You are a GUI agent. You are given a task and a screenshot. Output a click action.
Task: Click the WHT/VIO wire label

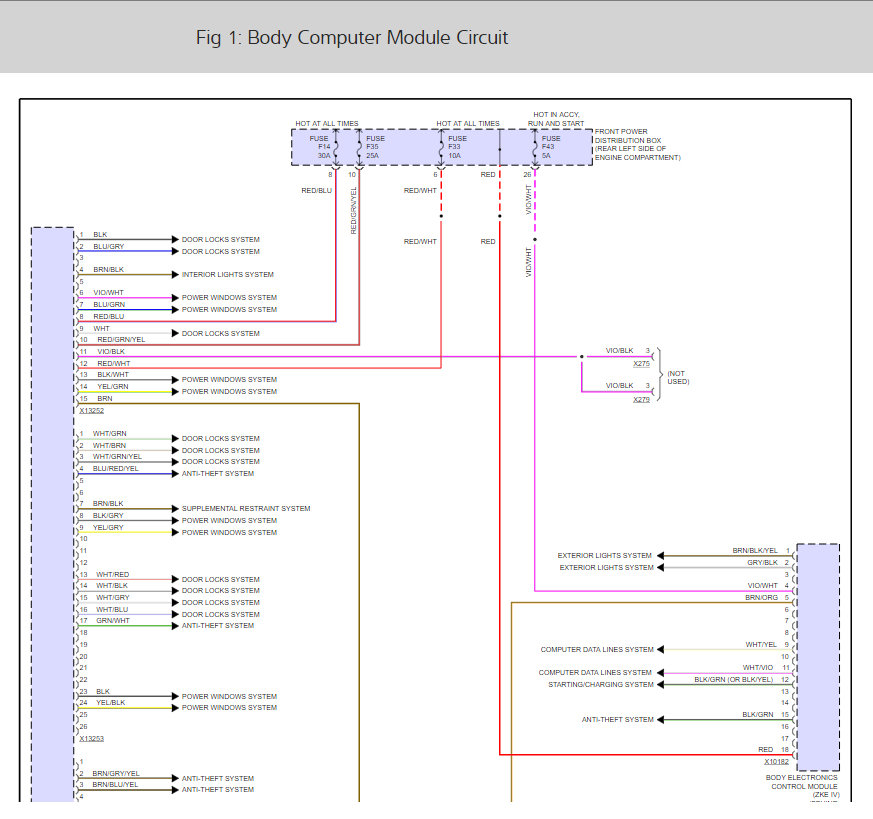pyautogui.click(x=758, y=668)
